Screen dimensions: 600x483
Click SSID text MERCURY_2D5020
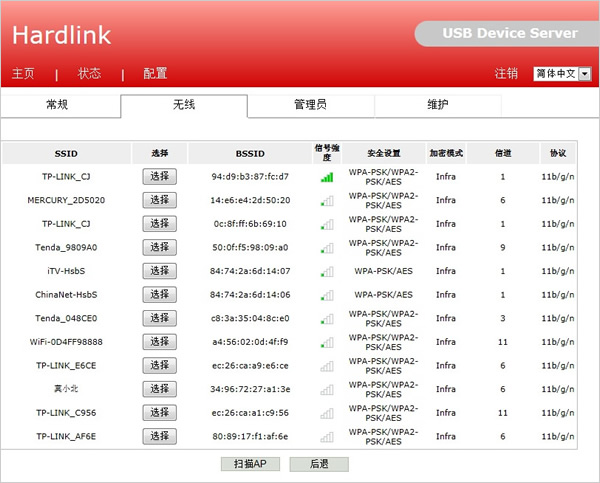coord(66,200)
